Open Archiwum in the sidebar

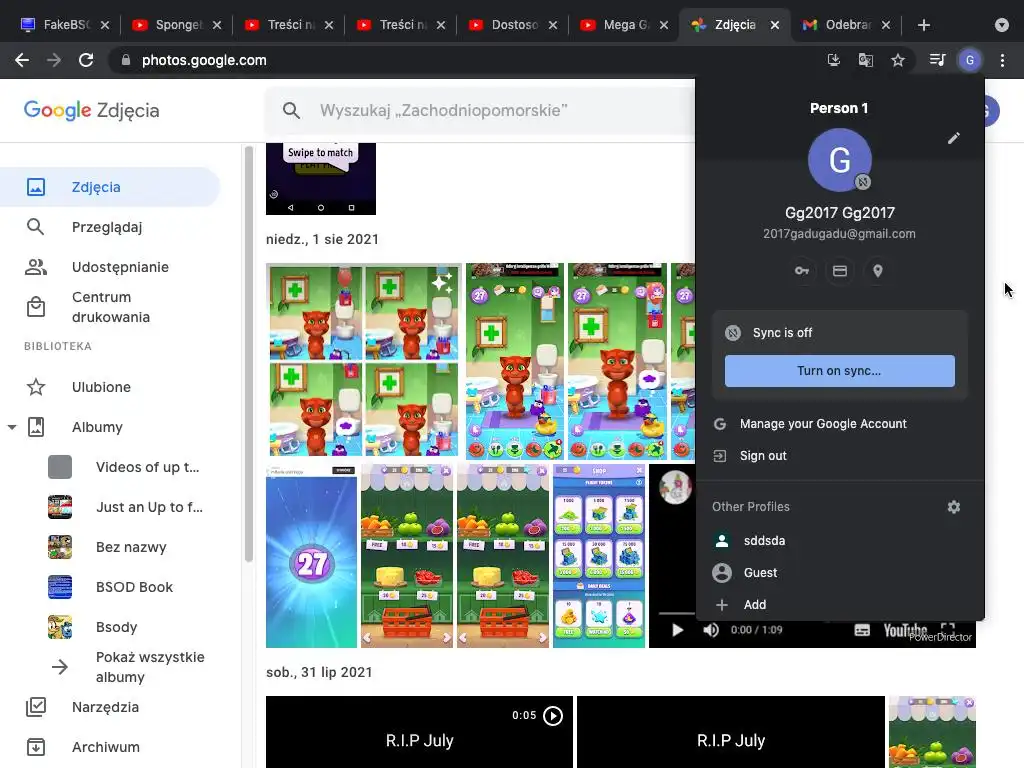[x=110, y=747]
